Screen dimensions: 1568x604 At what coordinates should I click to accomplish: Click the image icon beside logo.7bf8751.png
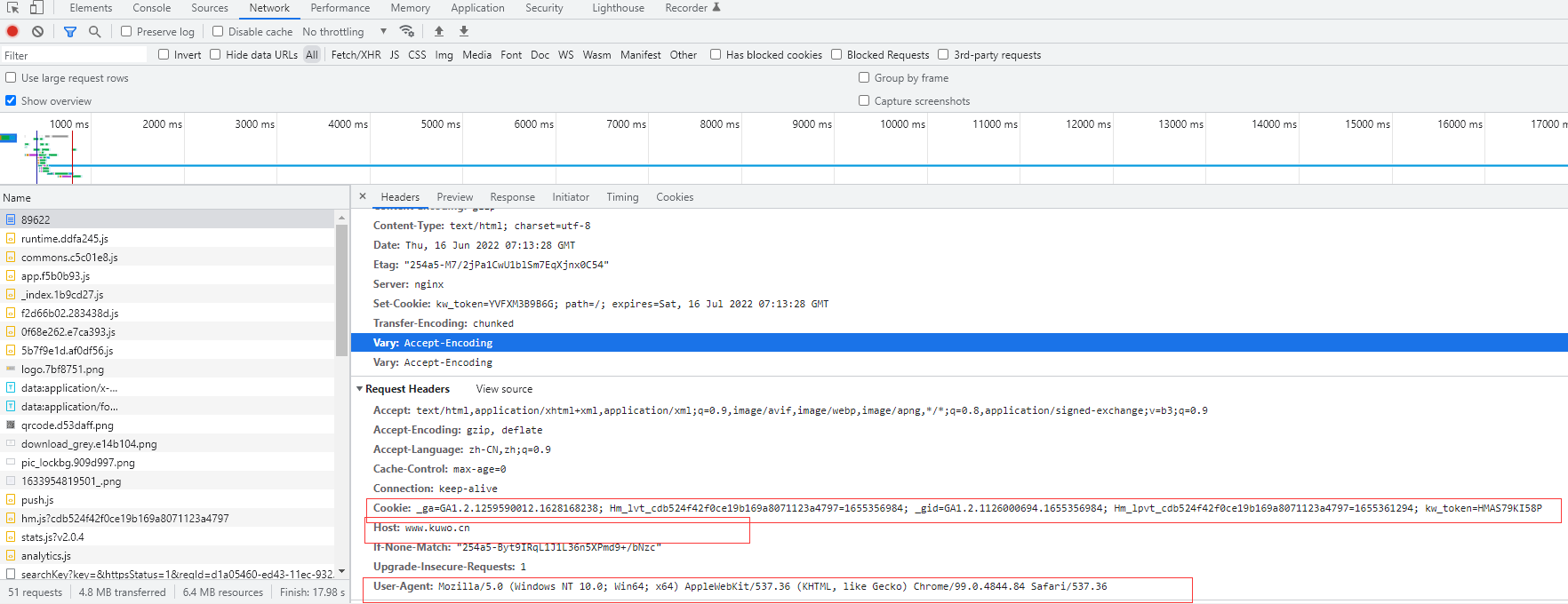tap(11, 369)
